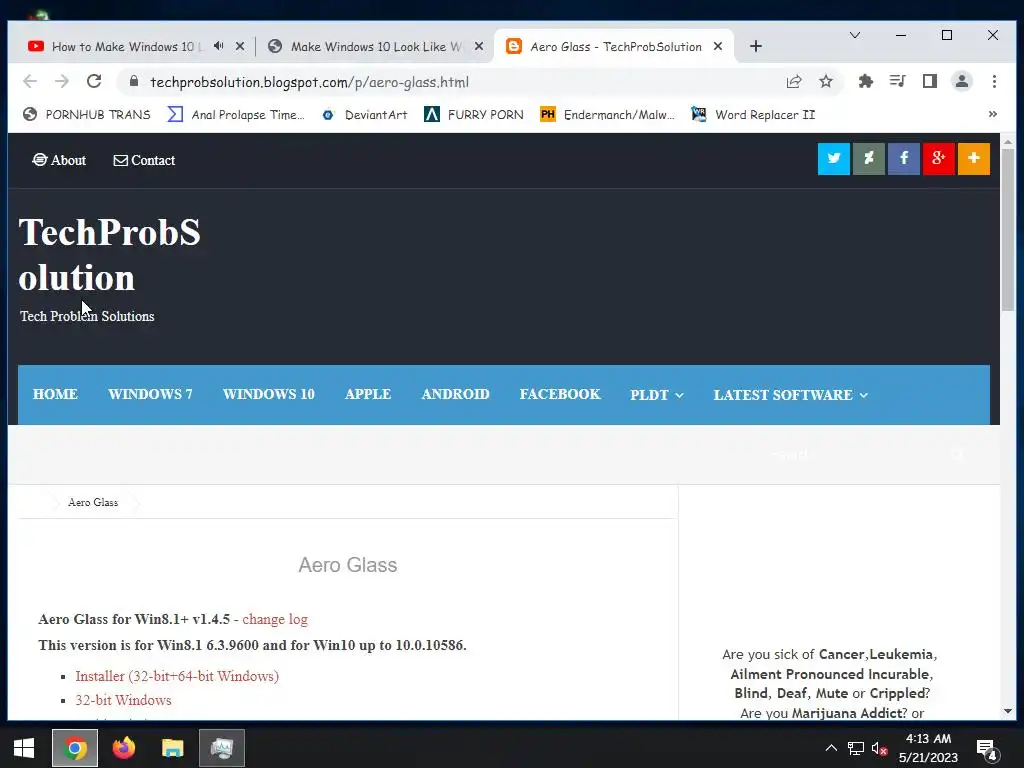Open the Extensions puzzle icon
1024x768 pixels.
[866, 82]
